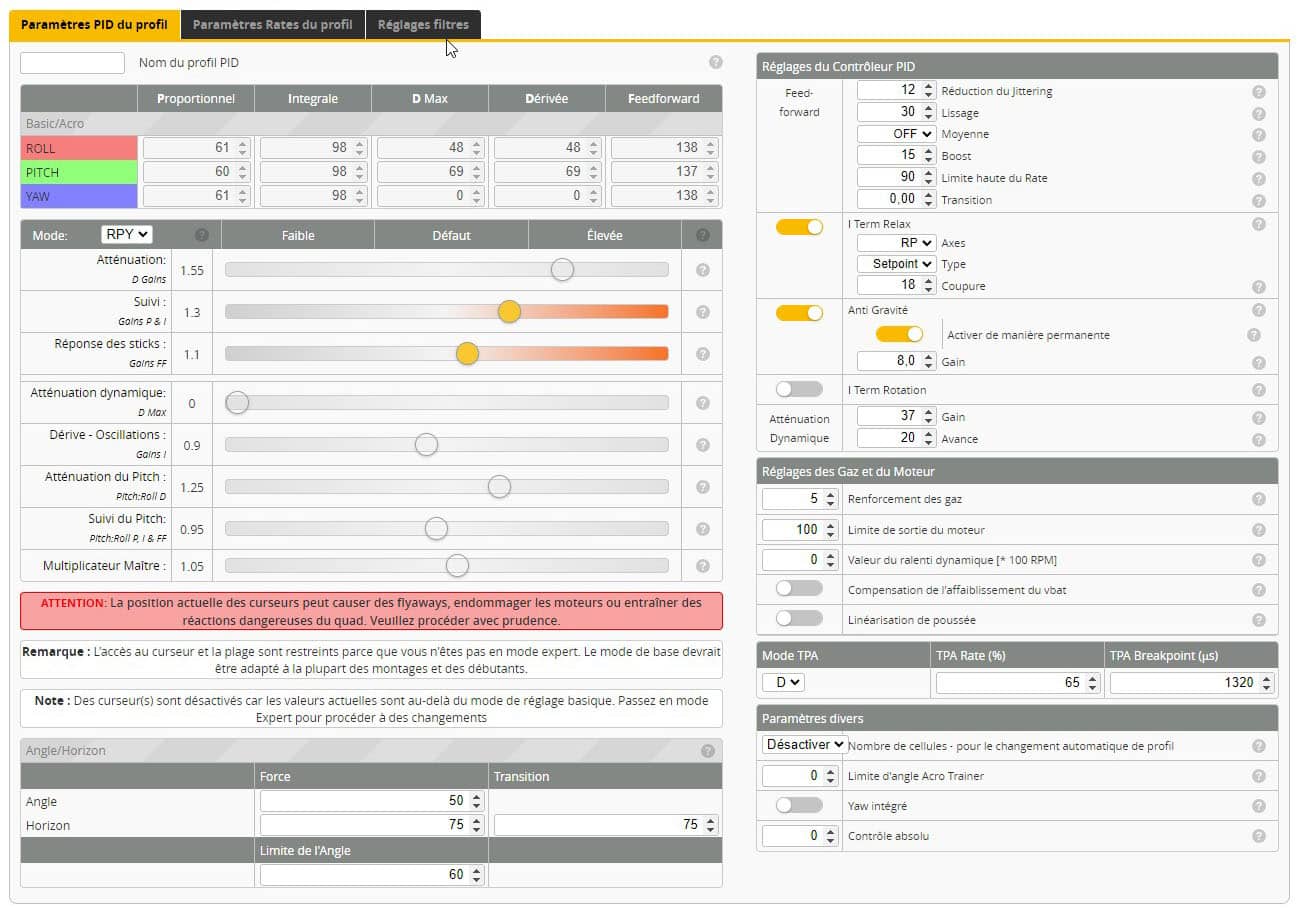Screen dimensions: 1309x911
Task: Open help icon for Contrôle absolu
Action: (x=1258, y=836)
